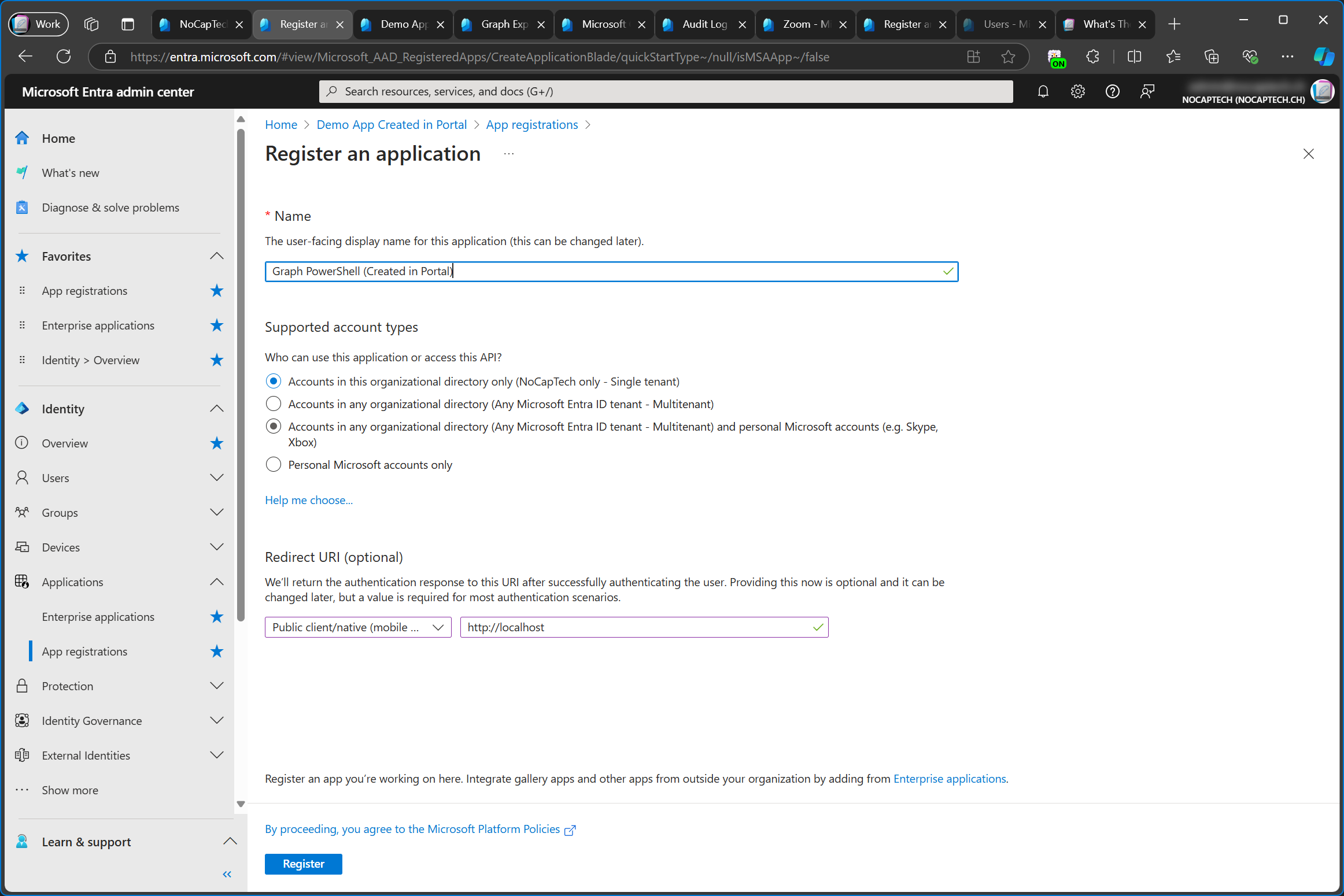The image size is (1344, 896).
Task: Click the Register button to submit
Action: click(x=303, y=864)
